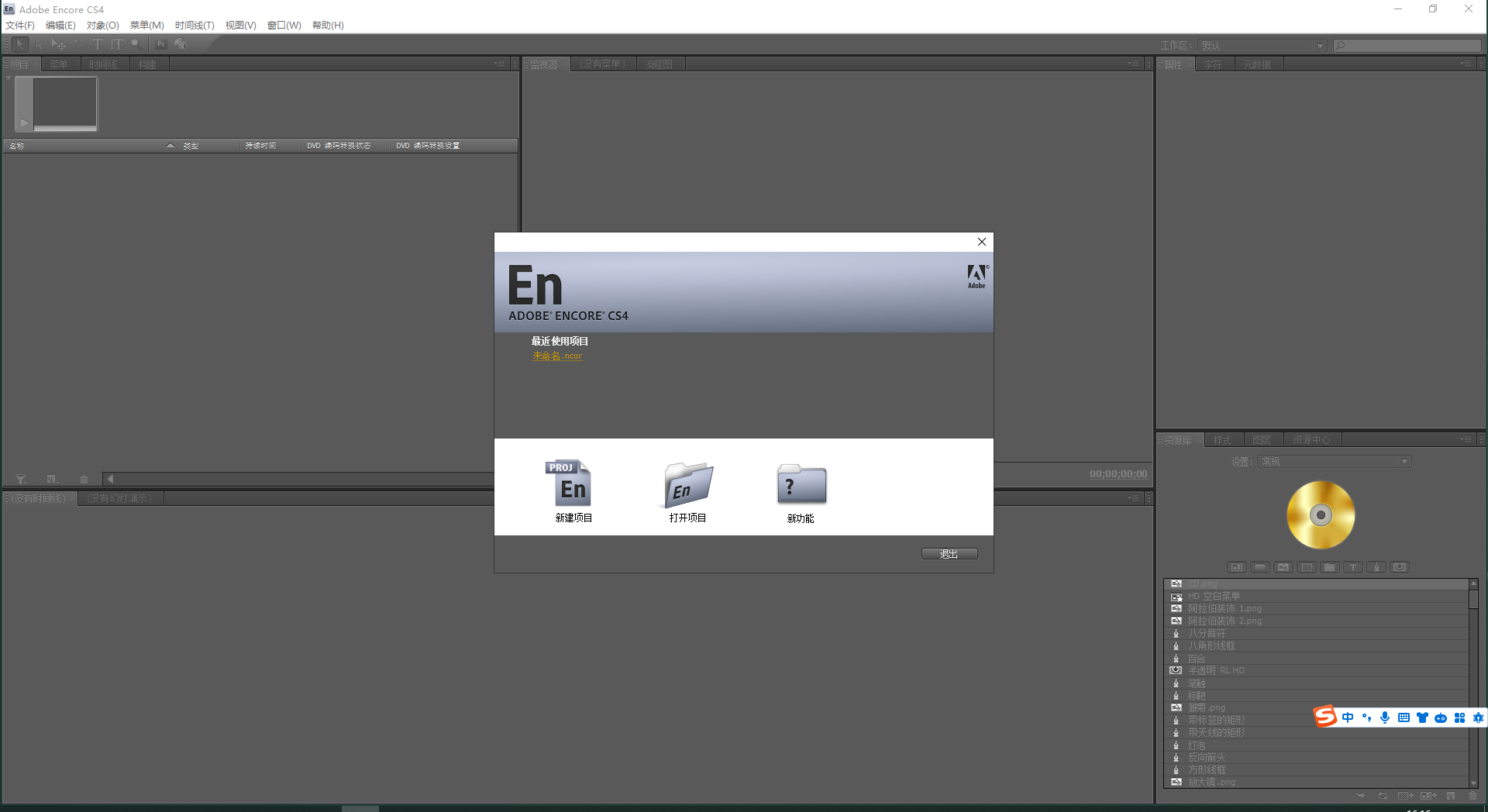Click the delete trash icon in Library panel
The width and height of the screenshot is (1488, 812).
coord(1472,796)
